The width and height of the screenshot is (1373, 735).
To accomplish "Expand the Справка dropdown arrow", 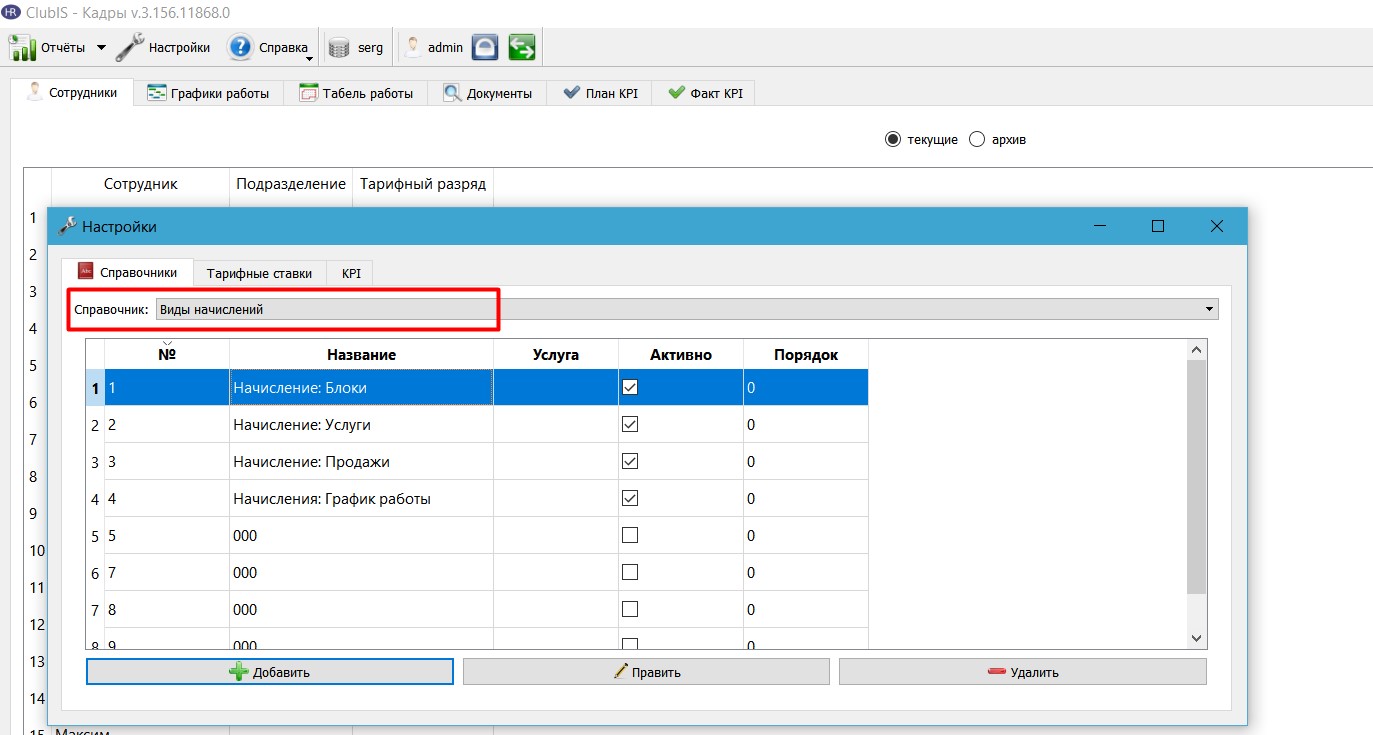I will pos(310,59).
